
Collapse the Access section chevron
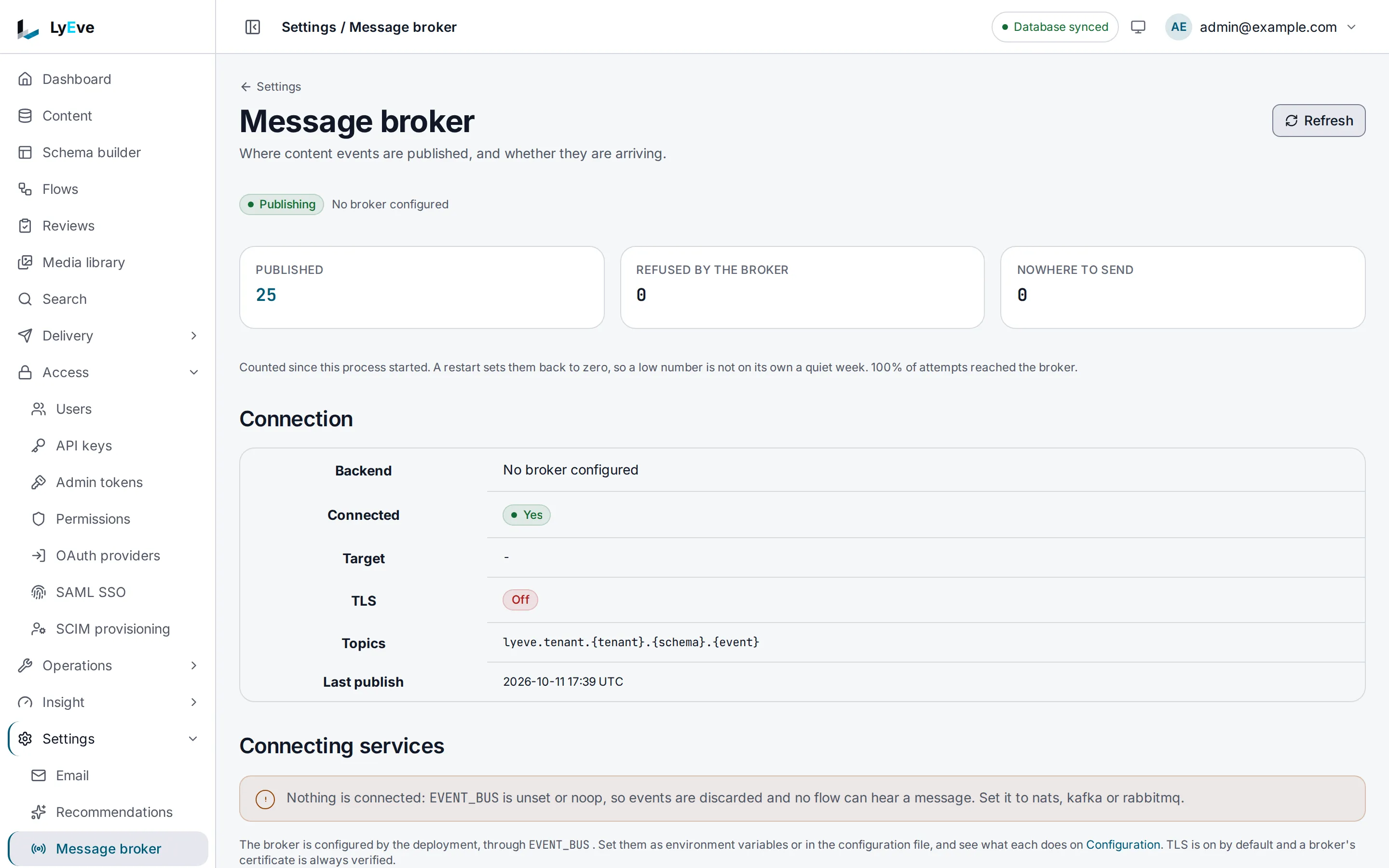point(194,373)
